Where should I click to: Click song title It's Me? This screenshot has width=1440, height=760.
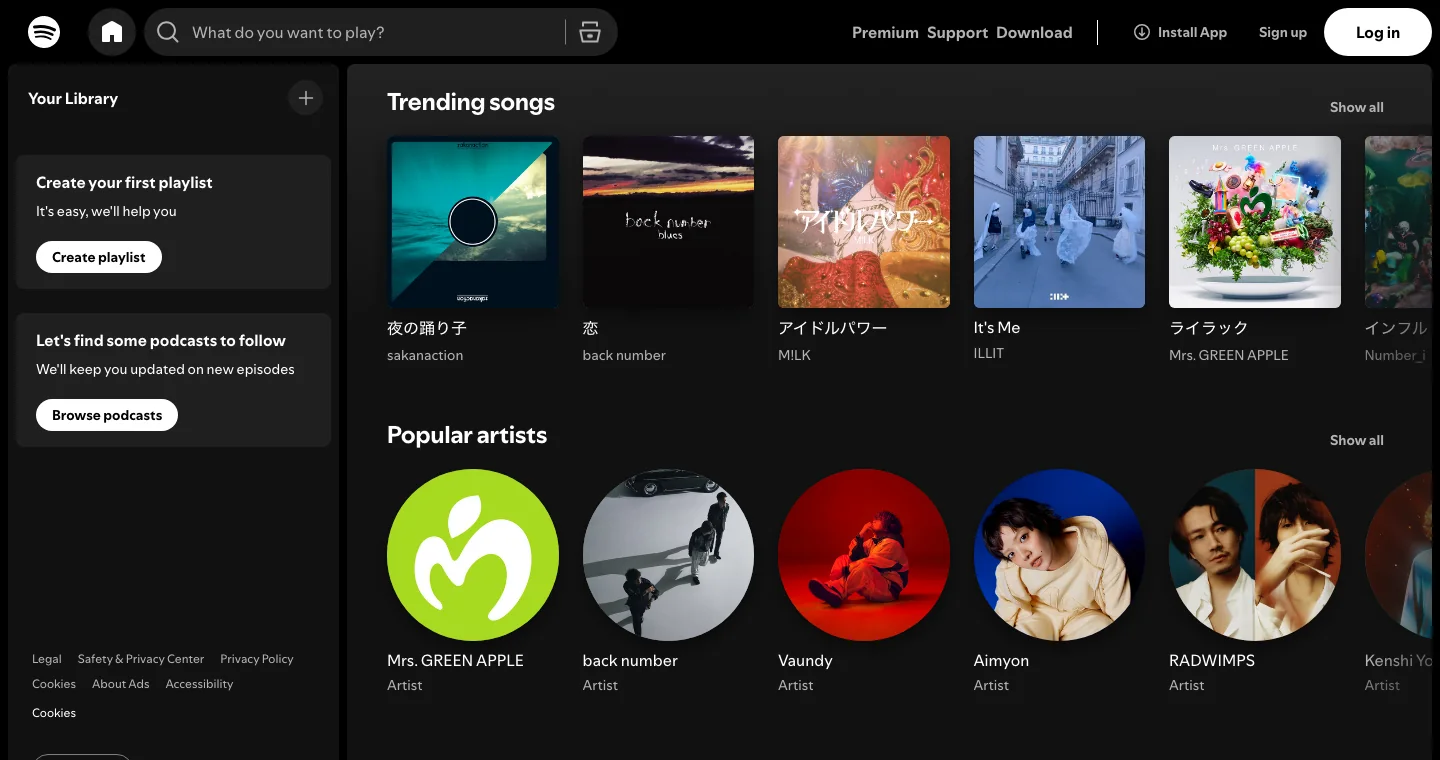pos(997,328)
